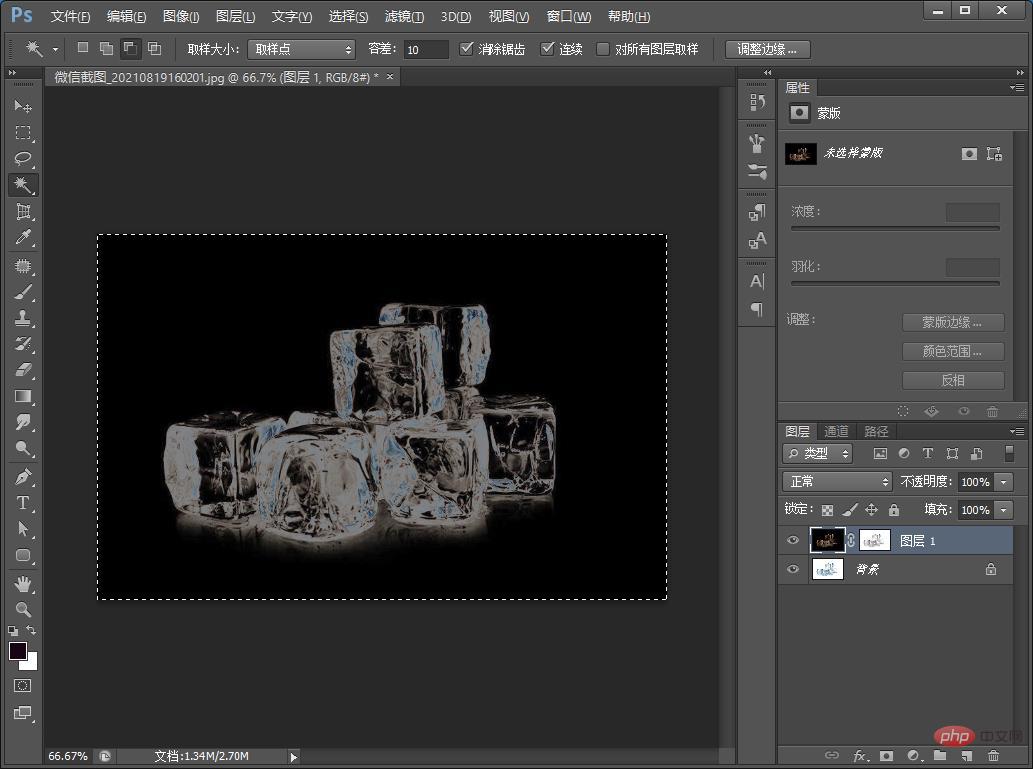The height and width of the screenshot is (769, 1033).
Task: Hide the 图层 1 layer visibility
Action: coord(793,541)
